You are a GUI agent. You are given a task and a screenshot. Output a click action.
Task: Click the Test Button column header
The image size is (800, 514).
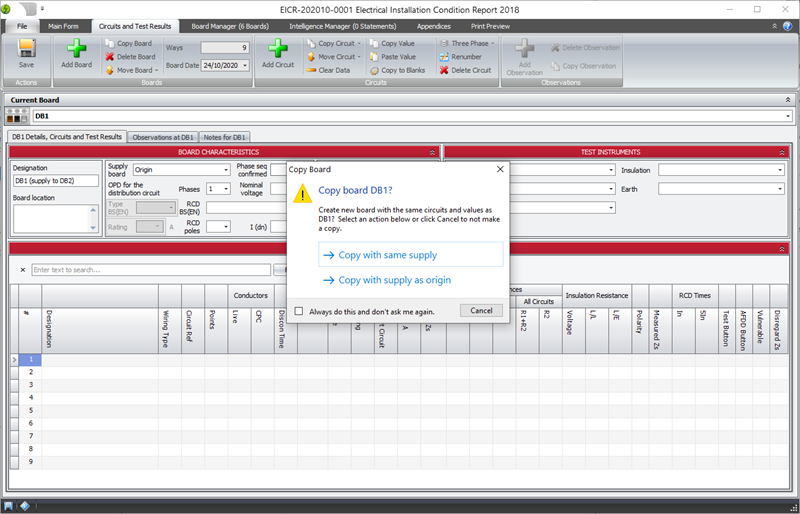click(x=727, y=330)
